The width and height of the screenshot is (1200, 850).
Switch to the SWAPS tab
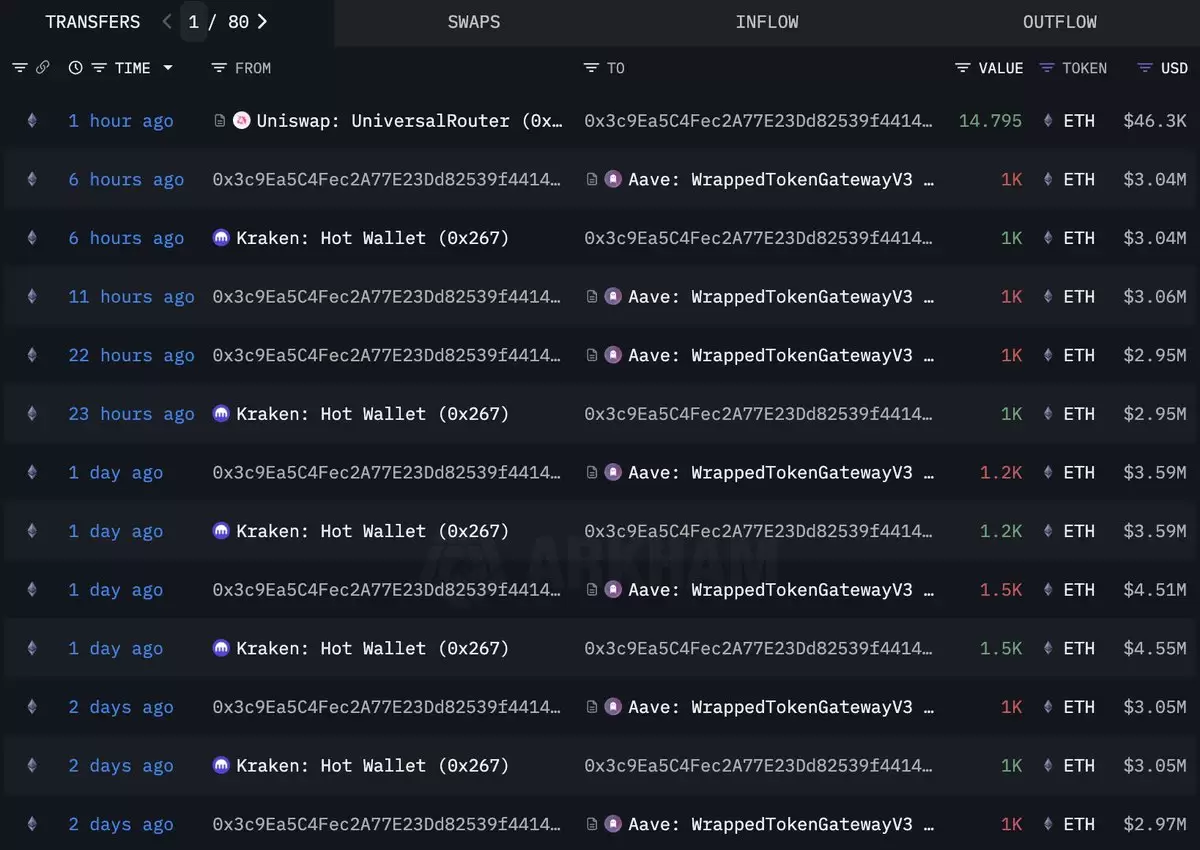coord(474,22)
